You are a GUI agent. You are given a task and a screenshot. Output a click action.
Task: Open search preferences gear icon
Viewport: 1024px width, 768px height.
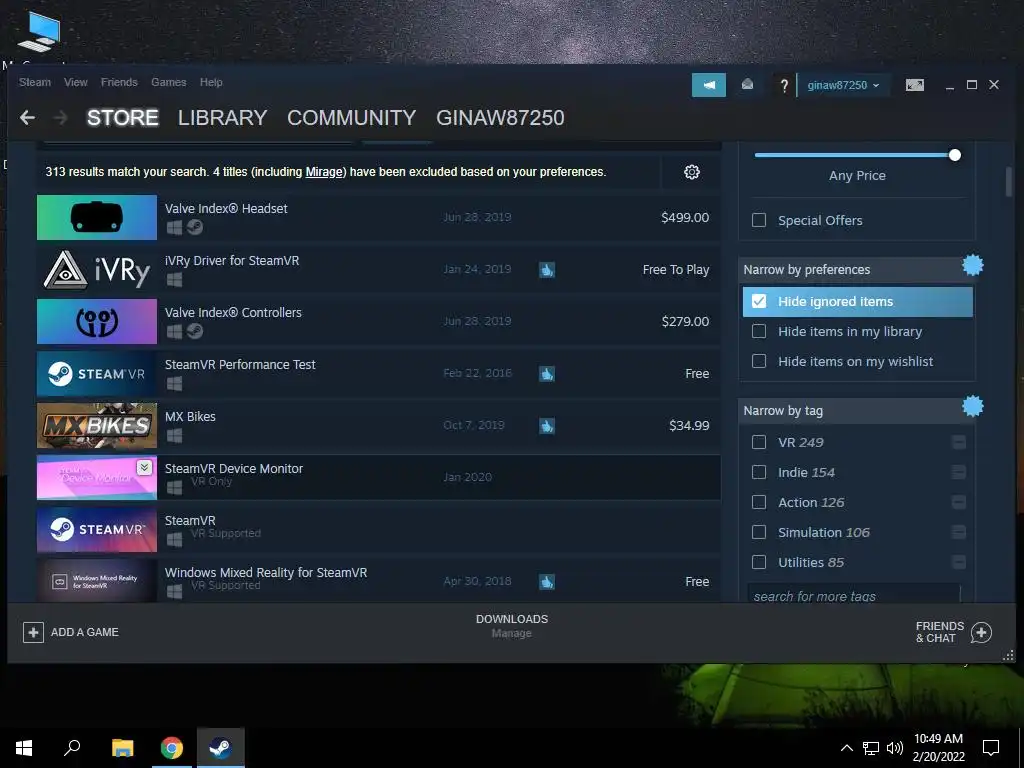(x=692, y=172)
